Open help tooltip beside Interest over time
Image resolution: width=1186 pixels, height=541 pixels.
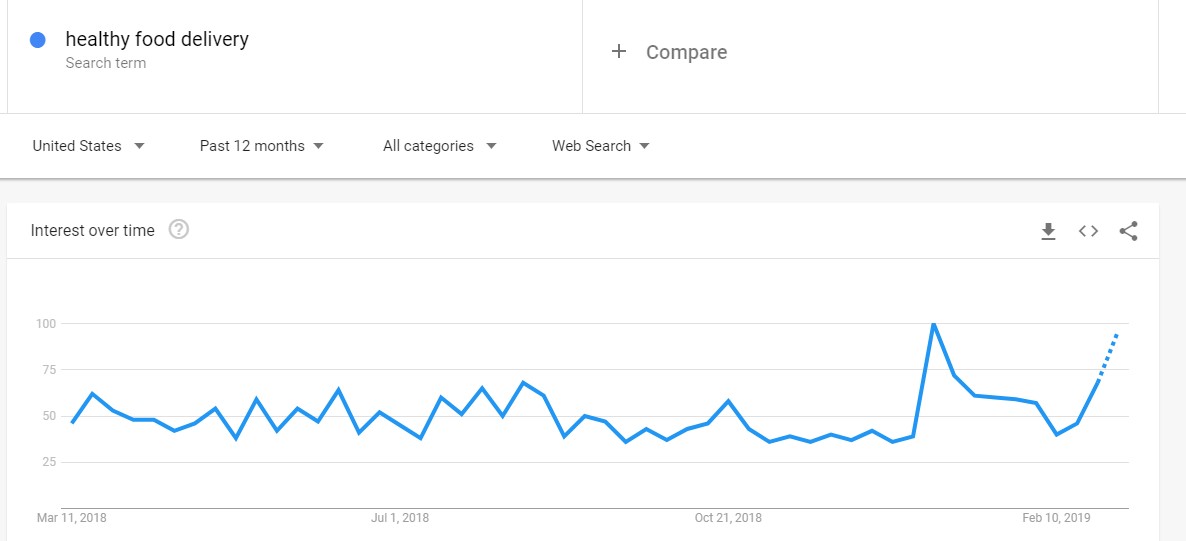(x=179, y=229)
